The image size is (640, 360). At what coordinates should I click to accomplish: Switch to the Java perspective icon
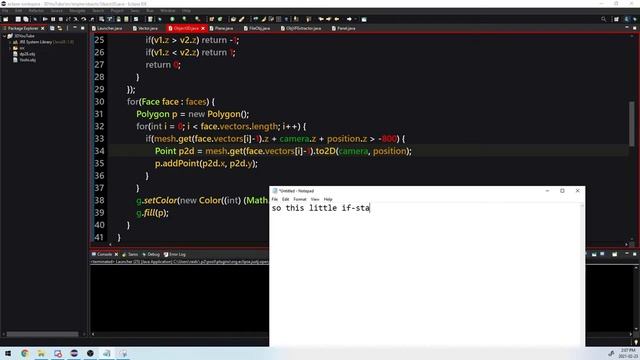pos(628,19)
